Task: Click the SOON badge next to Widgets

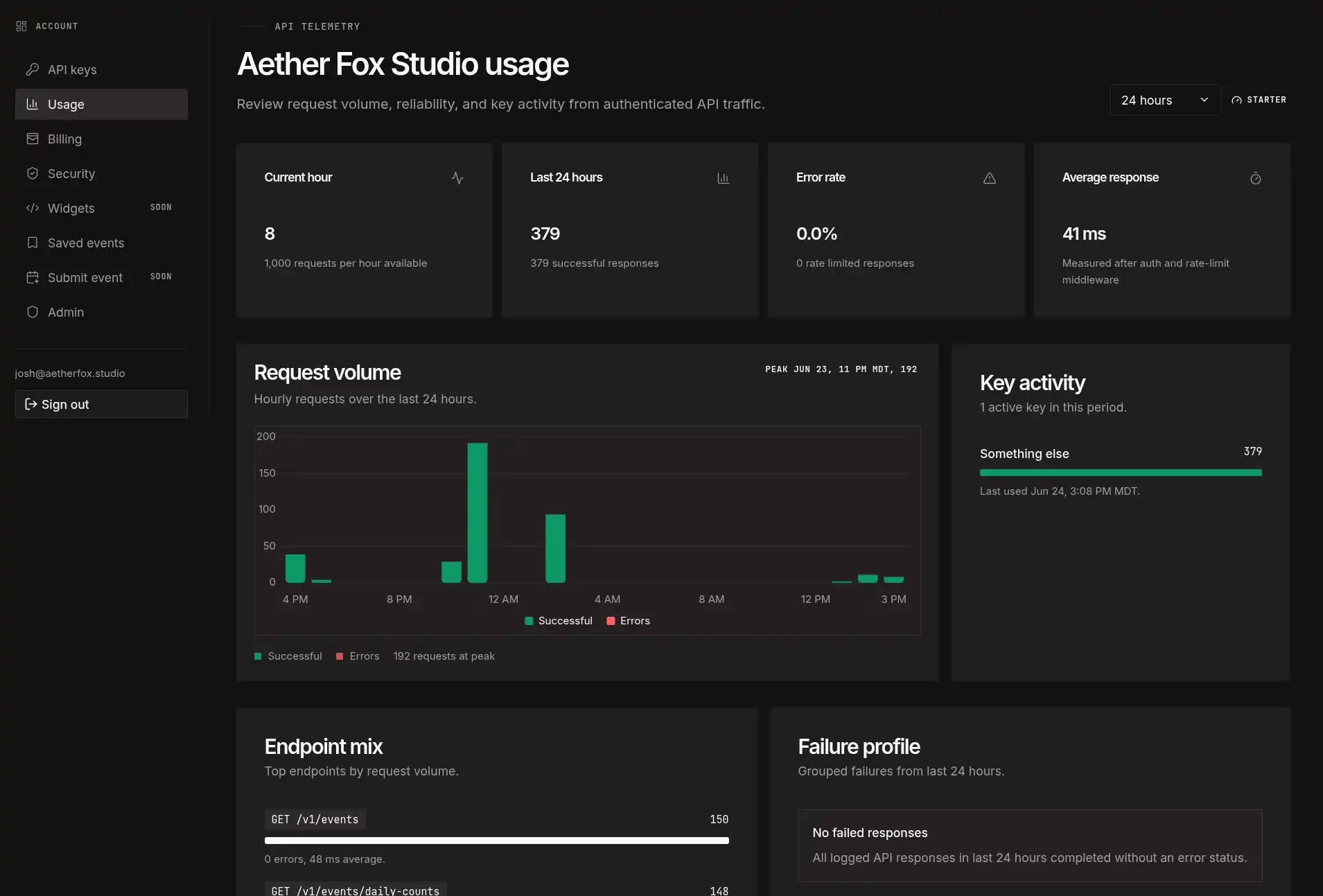Action: pos(161,207)
